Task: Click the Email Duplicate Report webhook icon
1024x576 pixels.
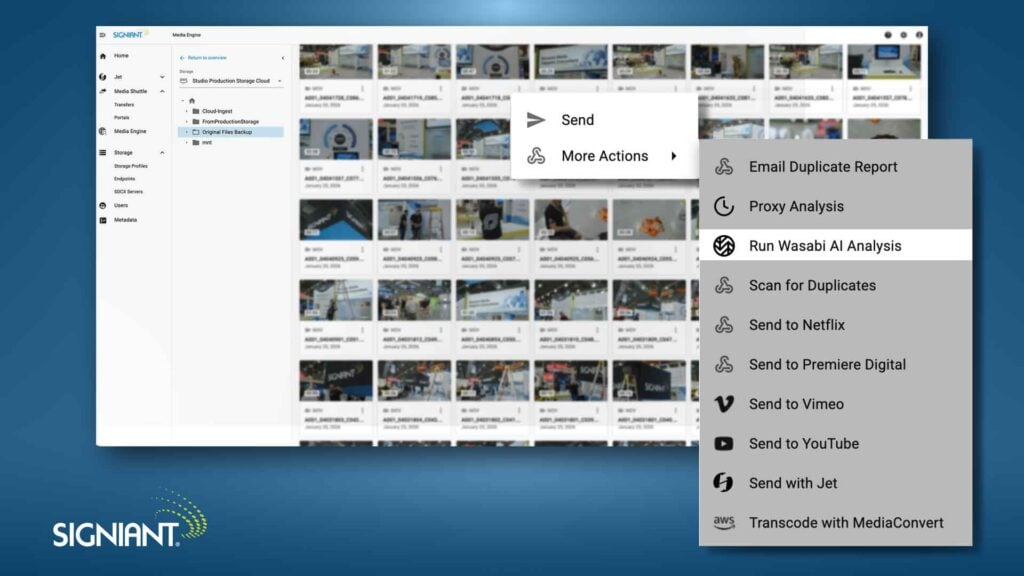Action: 724,167
